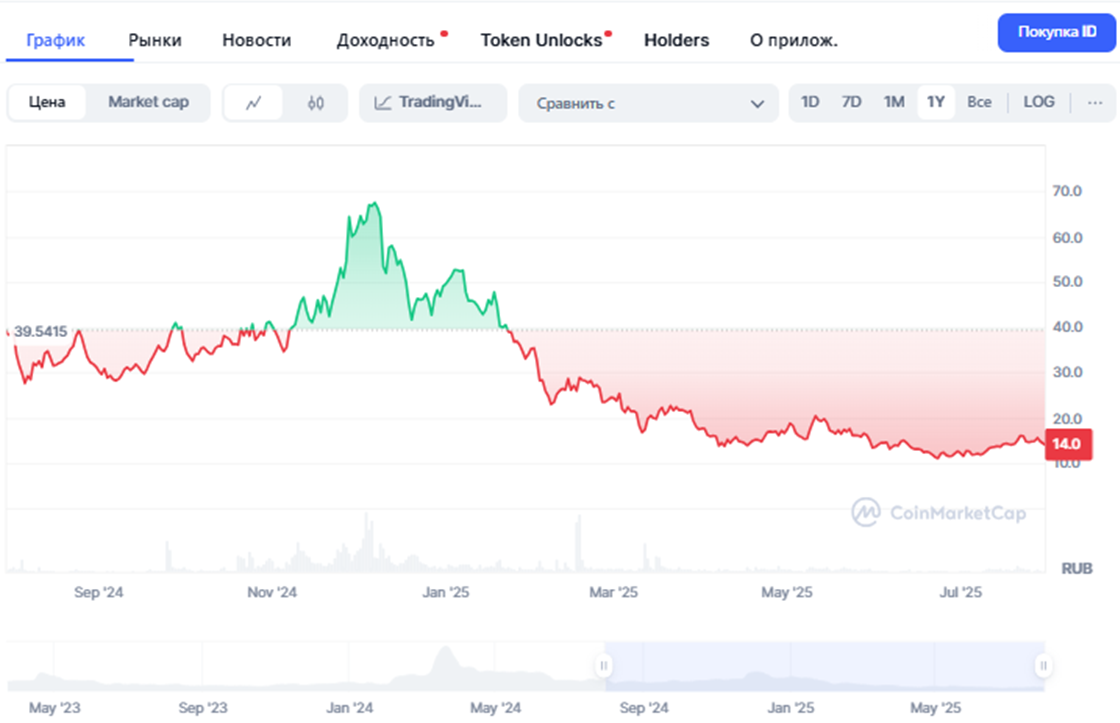Click 'May '23' on the overview timeline

coord(54,708)
